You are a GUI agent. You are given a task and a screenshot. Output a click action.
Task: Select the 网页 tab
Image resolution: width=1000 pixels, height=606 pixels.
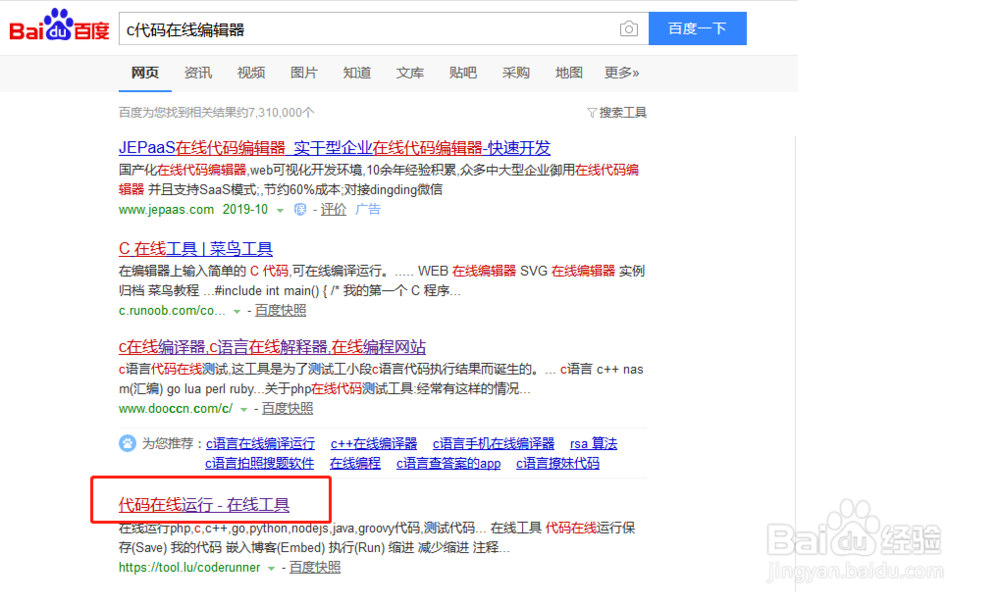(x=145, y=73)
